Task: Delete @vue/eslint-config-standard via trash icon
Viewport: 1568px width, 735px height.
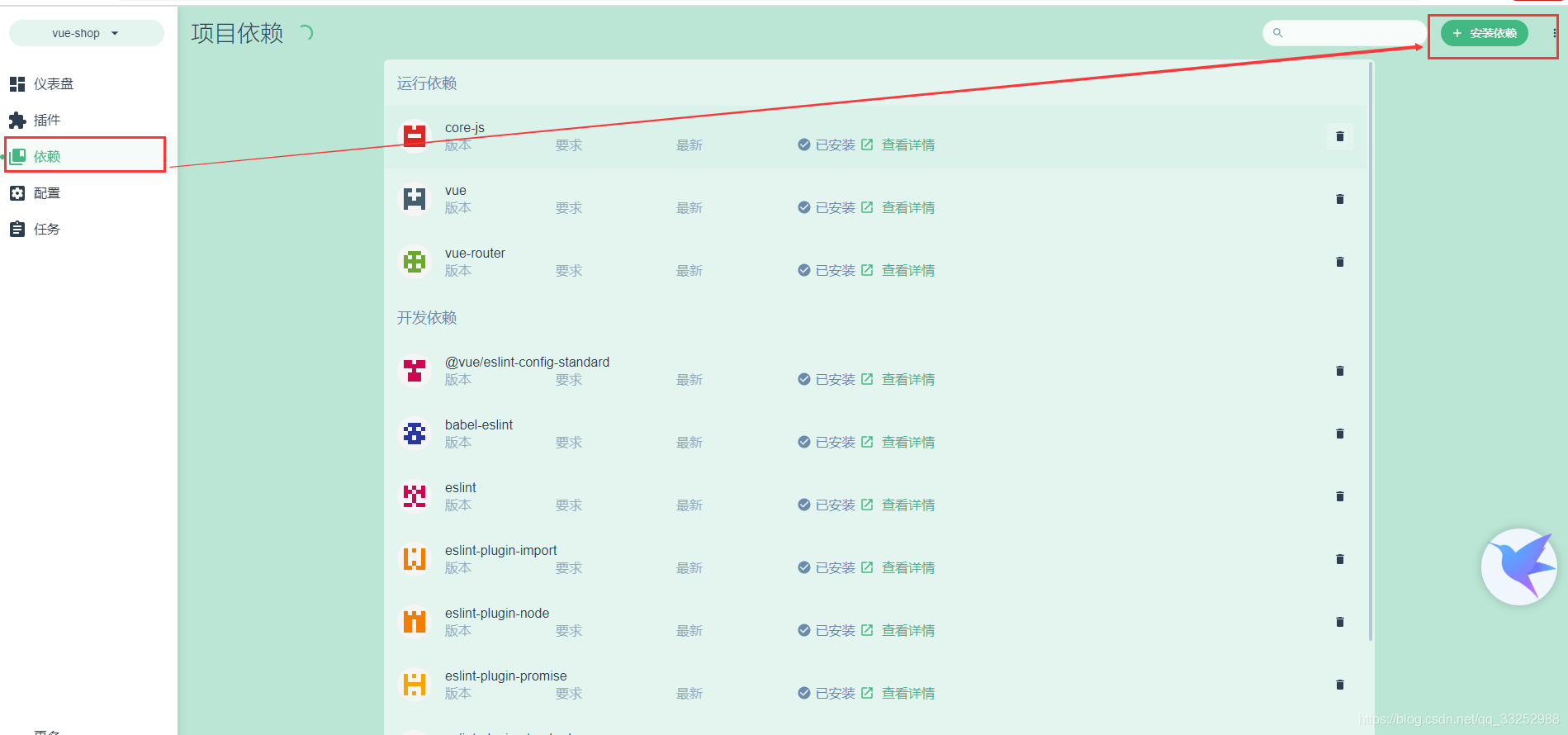Action: (x=1339, y=371)
